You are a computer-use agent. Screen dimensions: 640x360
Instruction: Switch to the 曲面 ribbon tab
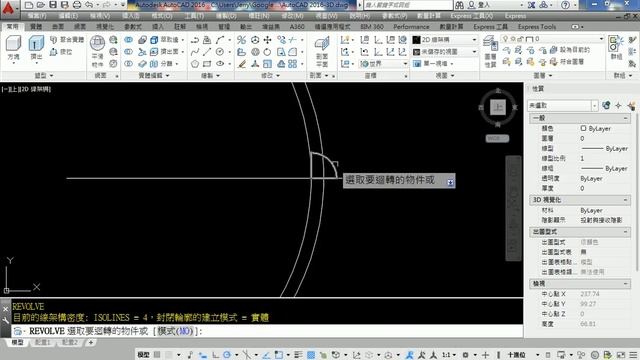pyautogui.click(x=58, y=27)
